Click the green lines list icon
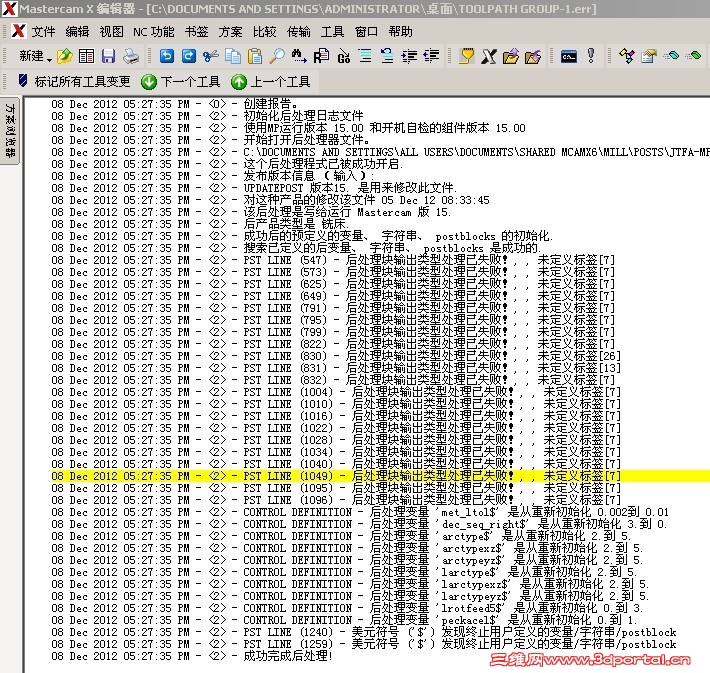Viewport: 710px width, 673px height. [x=365, y=56]
